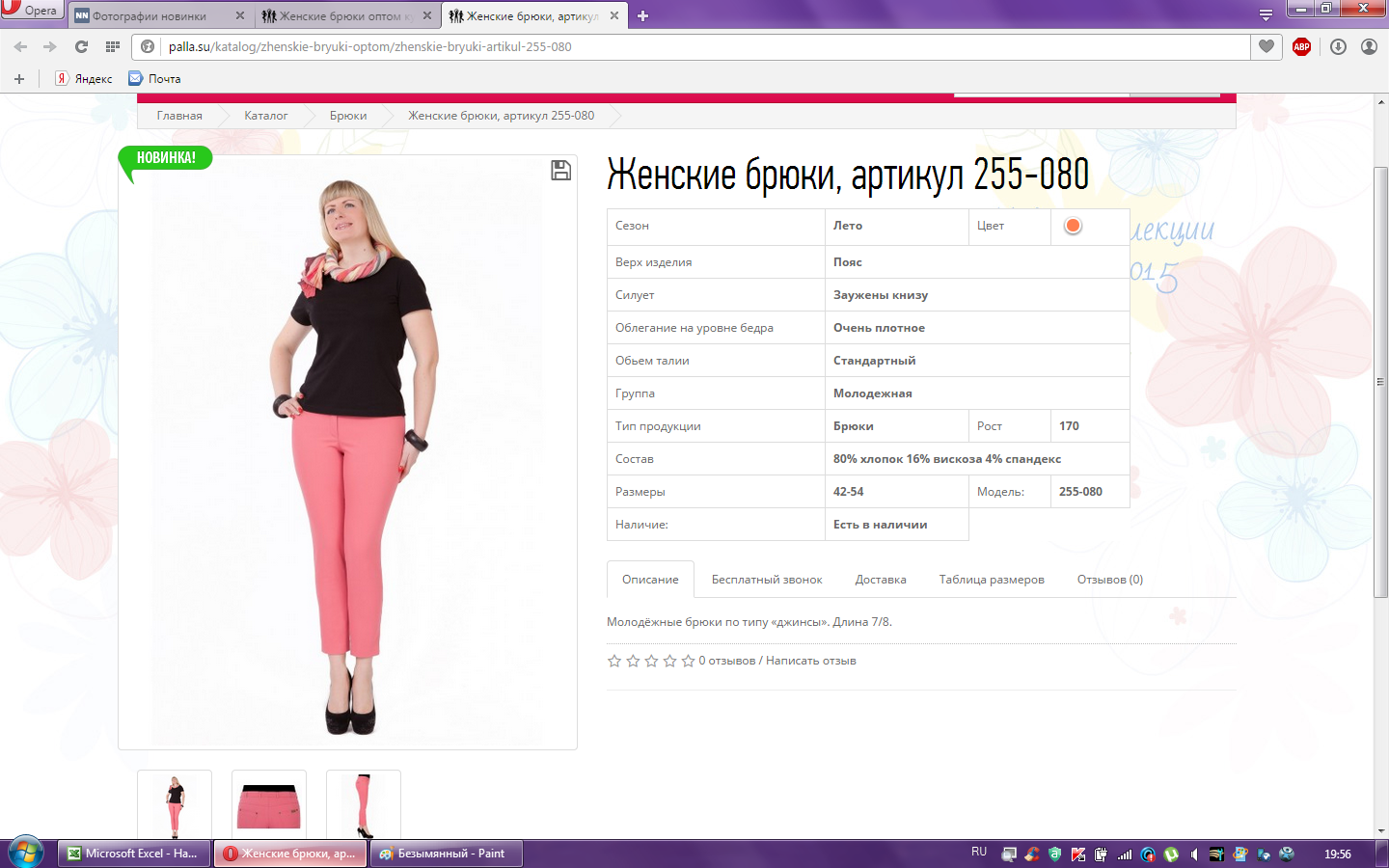Show site info icon in address bar
Image resolution: width=1389 pixels, height=868 pixels.
point(148,46)
